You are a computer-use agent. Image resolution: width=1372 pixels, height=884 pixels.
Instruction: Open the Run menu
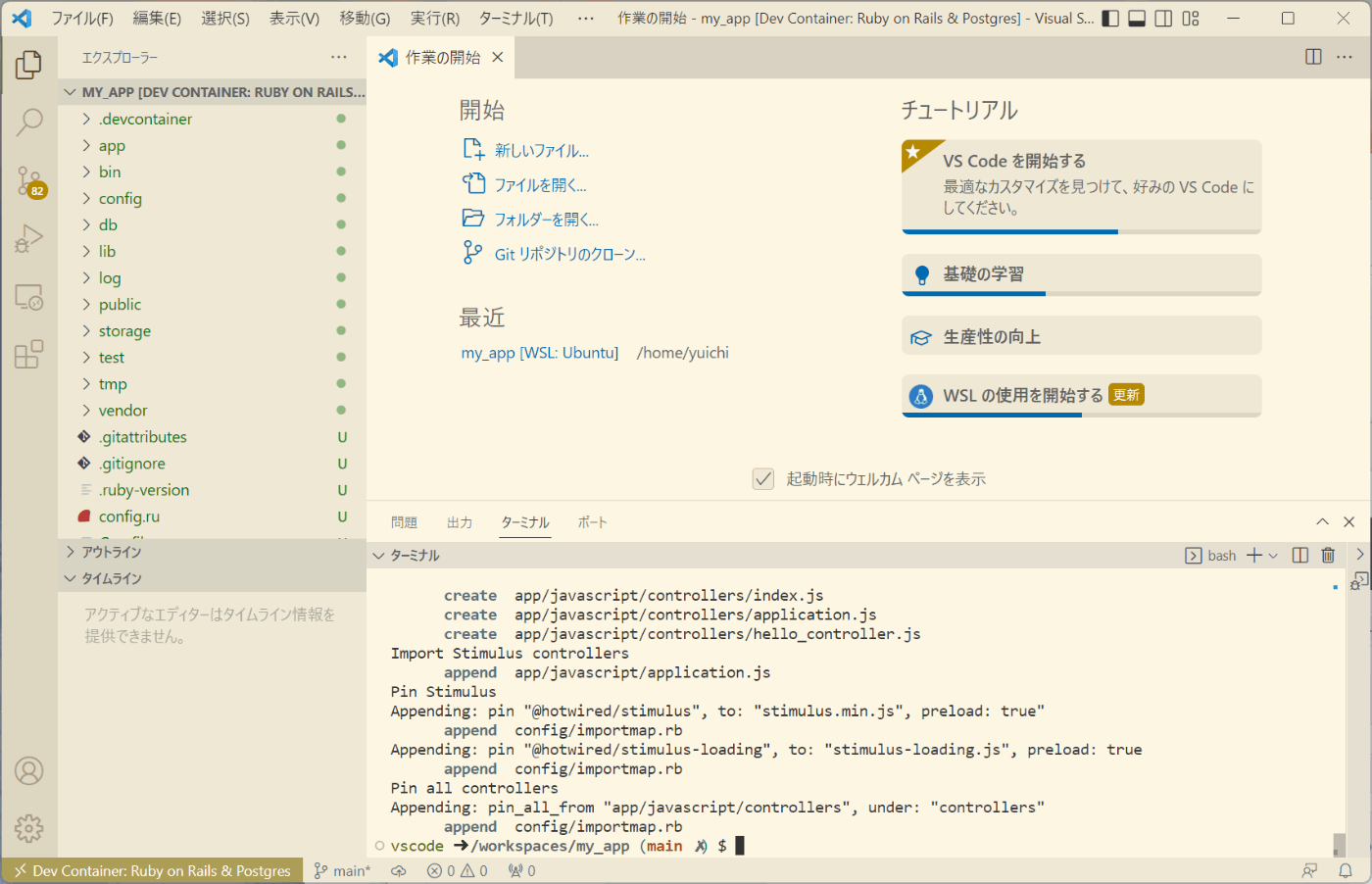pos(435,19)
